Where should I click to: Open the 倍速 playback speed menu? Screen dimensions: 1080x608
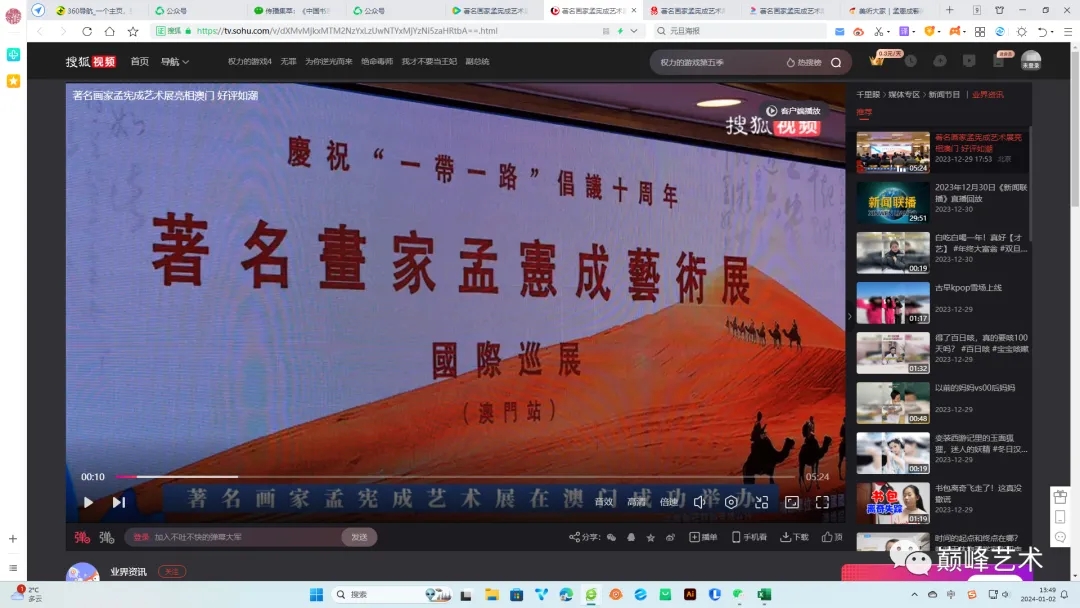point(668,501)
